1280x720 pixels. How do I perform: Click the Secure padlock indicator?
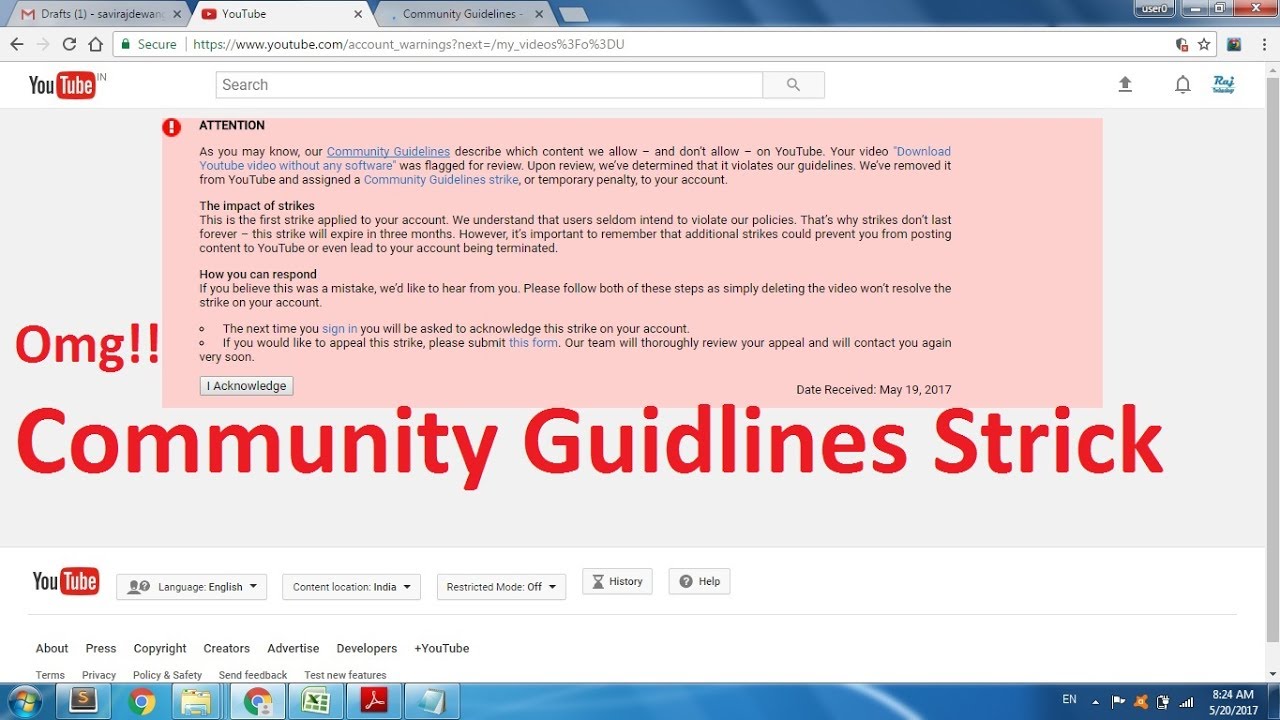pos(148,44)
